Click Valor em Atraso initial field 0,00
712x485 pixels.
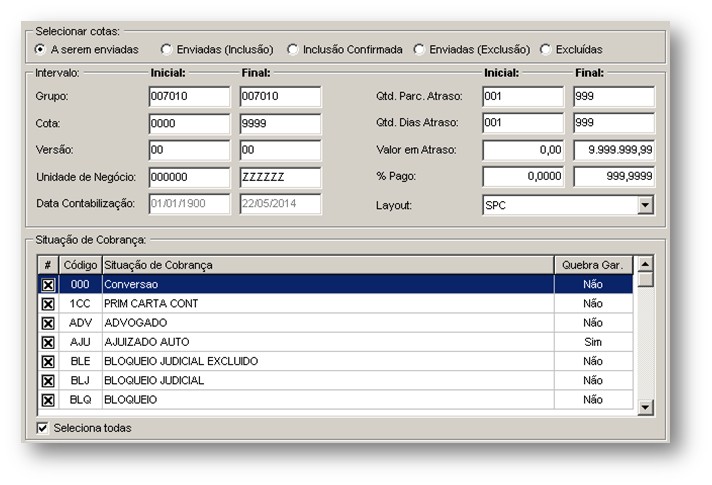click(x=523, y=150)
